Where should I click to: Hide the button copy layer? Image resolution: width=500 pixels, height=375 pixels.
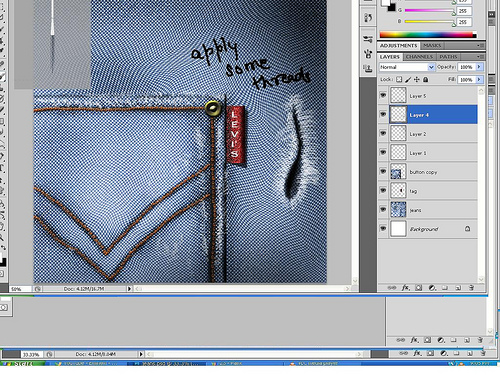click(x=383, y=171)
